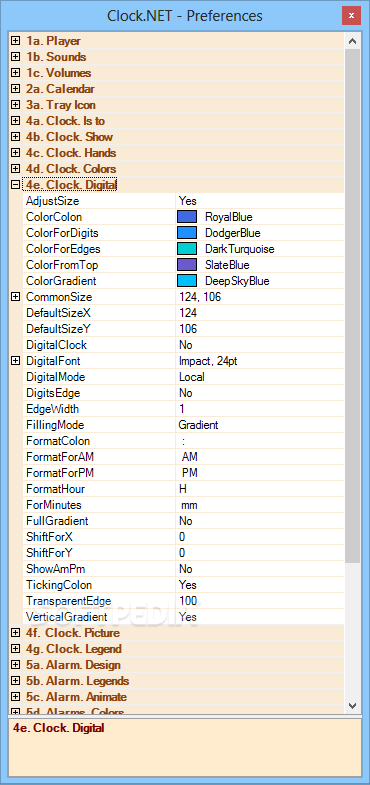This screenshot has width=370, height=785.
Task: Close the Clock.NET Preferences window
Action: coord(351,16)
